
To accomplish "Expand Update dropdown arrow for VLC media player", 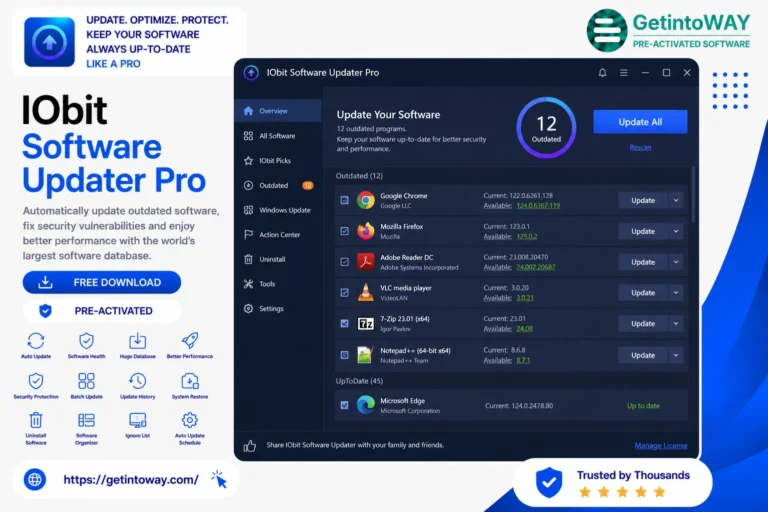I will click(x=676, y=293).
